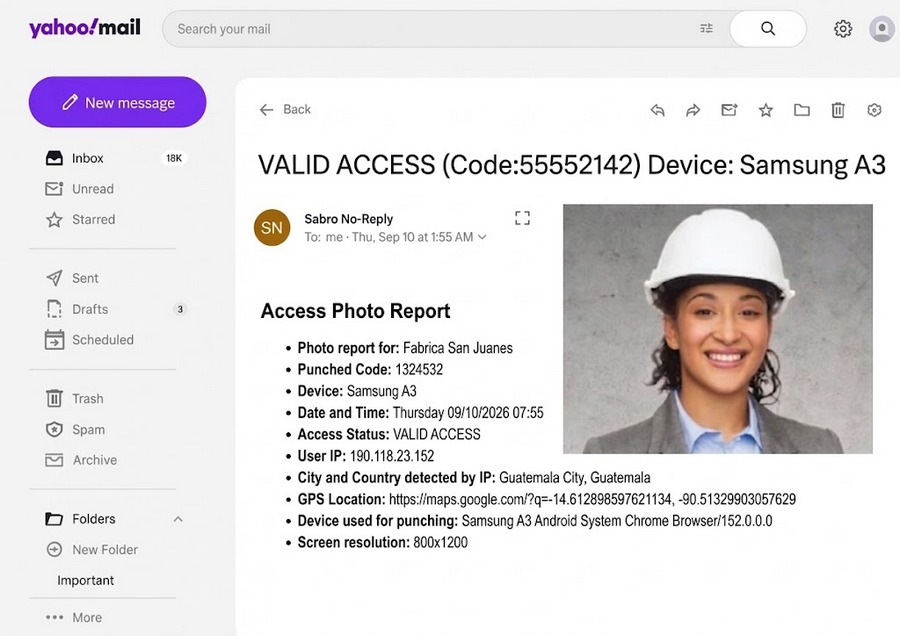Click sender name Sabro No-Reply

pos(348,219)
